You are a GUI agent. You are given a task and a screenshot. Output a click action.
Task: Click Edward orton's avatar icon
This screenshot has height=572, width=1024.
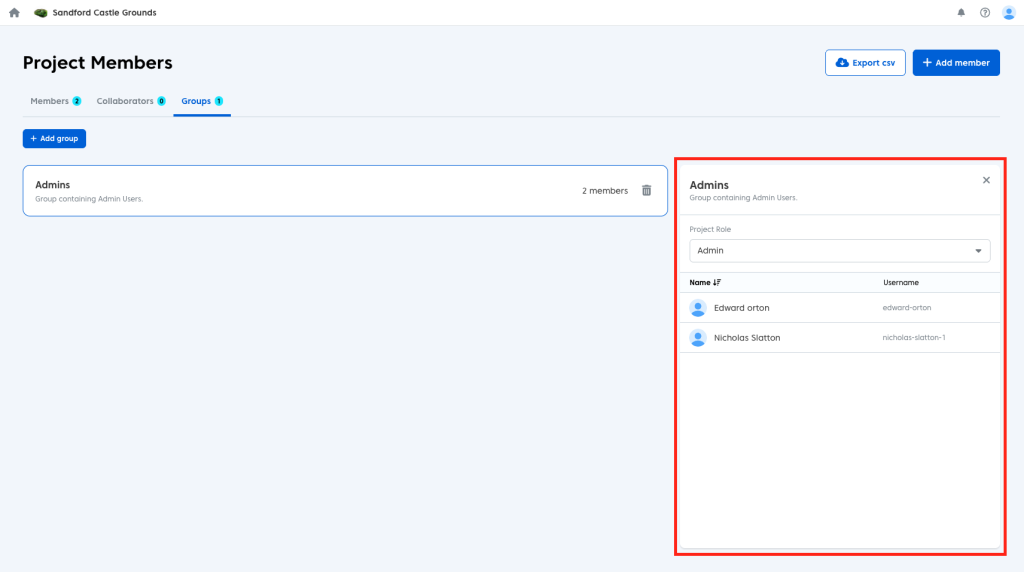coord(698,308)
